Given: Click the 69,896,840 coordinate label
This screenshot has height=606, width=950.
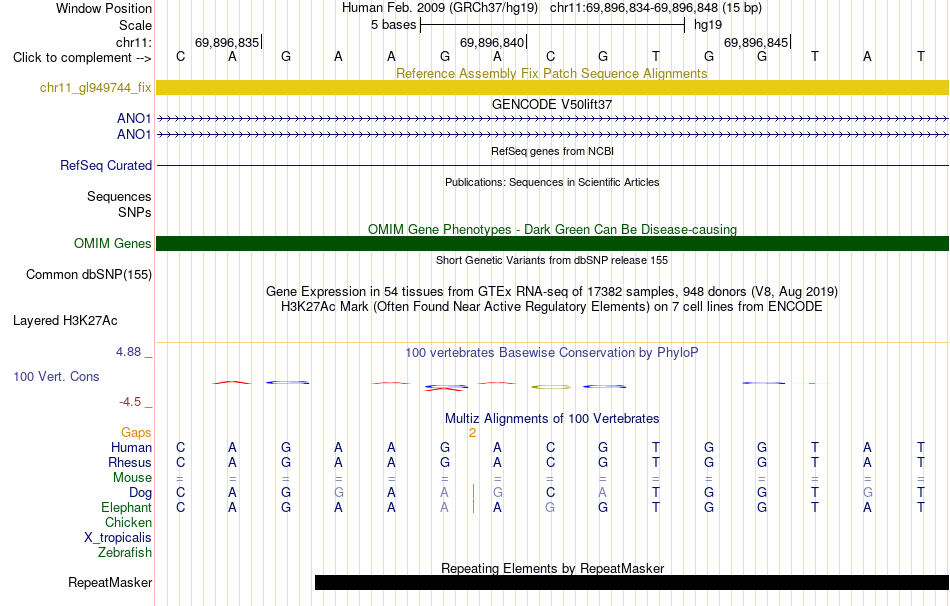Looking at the screenshot, I should [x=491, y=42].
